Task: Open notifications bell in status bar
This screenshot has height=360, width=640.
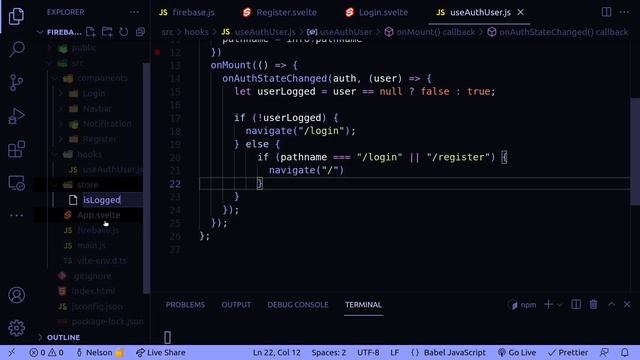Action: 624,352
